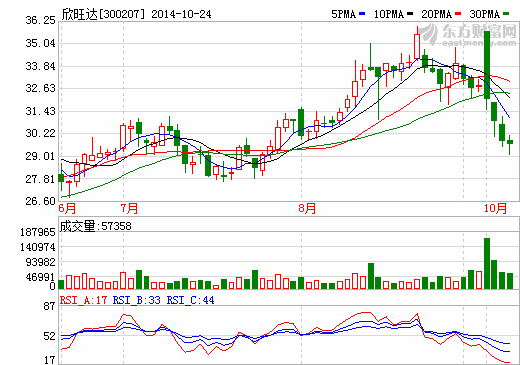Click the 31.43 price axis label
520x365 pixels.
pyautogui.click(x=41, y=111)
